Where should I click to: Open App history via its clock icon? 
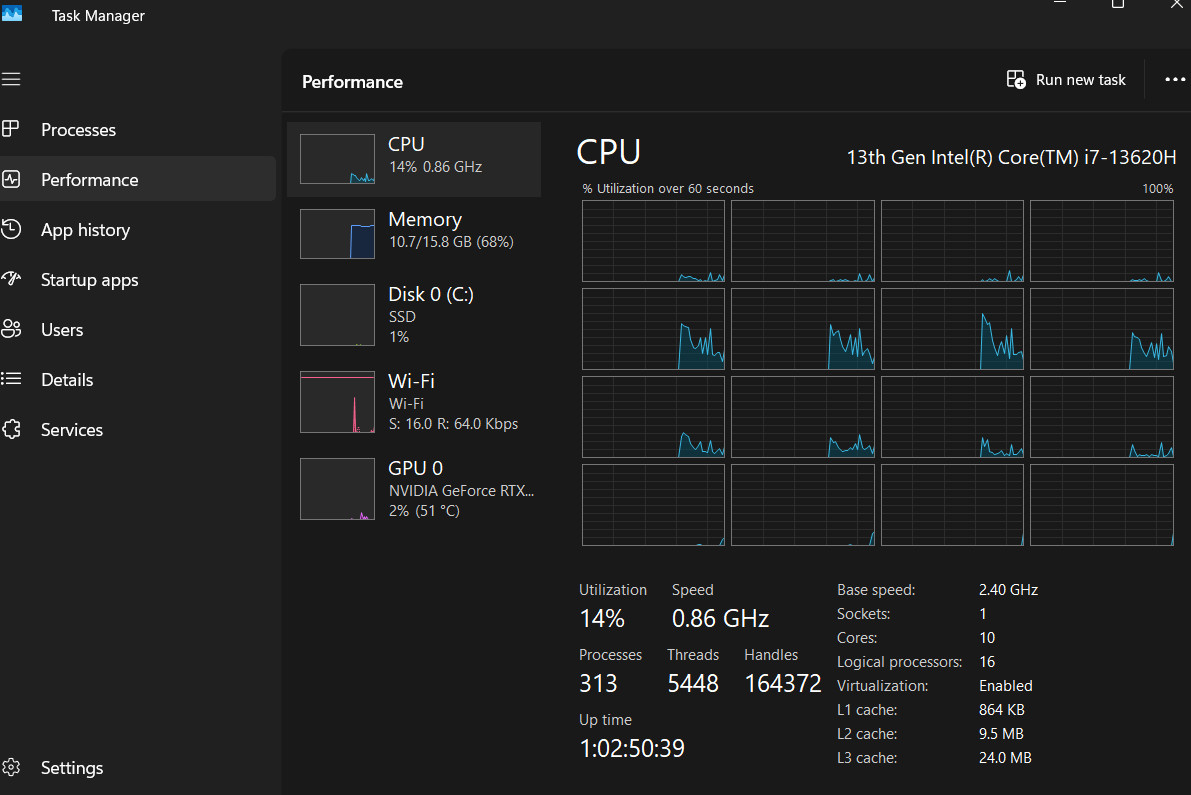pos(11,229)
